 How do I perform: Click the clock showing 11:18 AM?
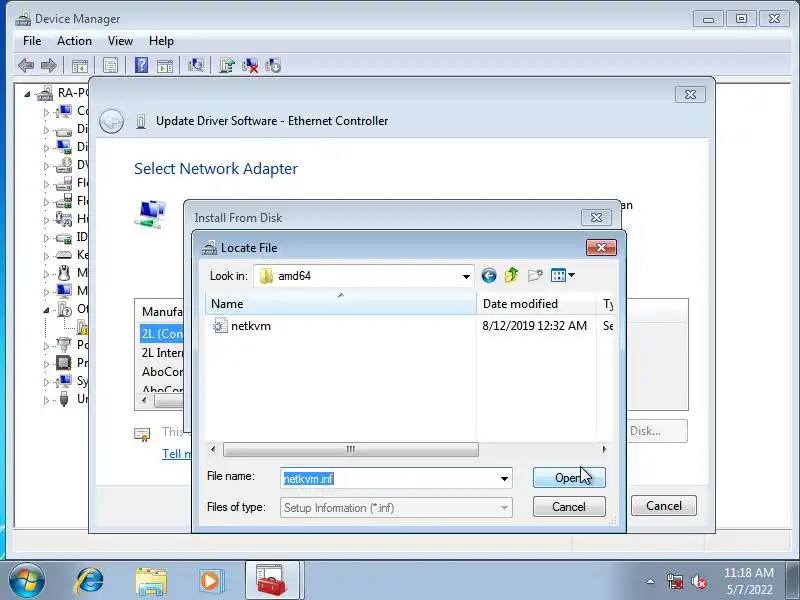click(748, 572)
